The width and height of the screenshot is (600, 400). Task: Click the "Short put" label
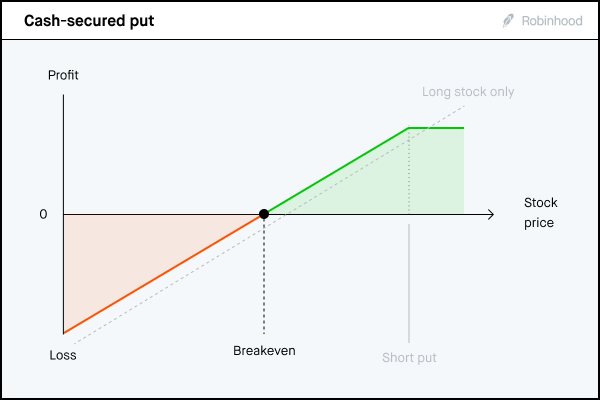pos(409,357)
